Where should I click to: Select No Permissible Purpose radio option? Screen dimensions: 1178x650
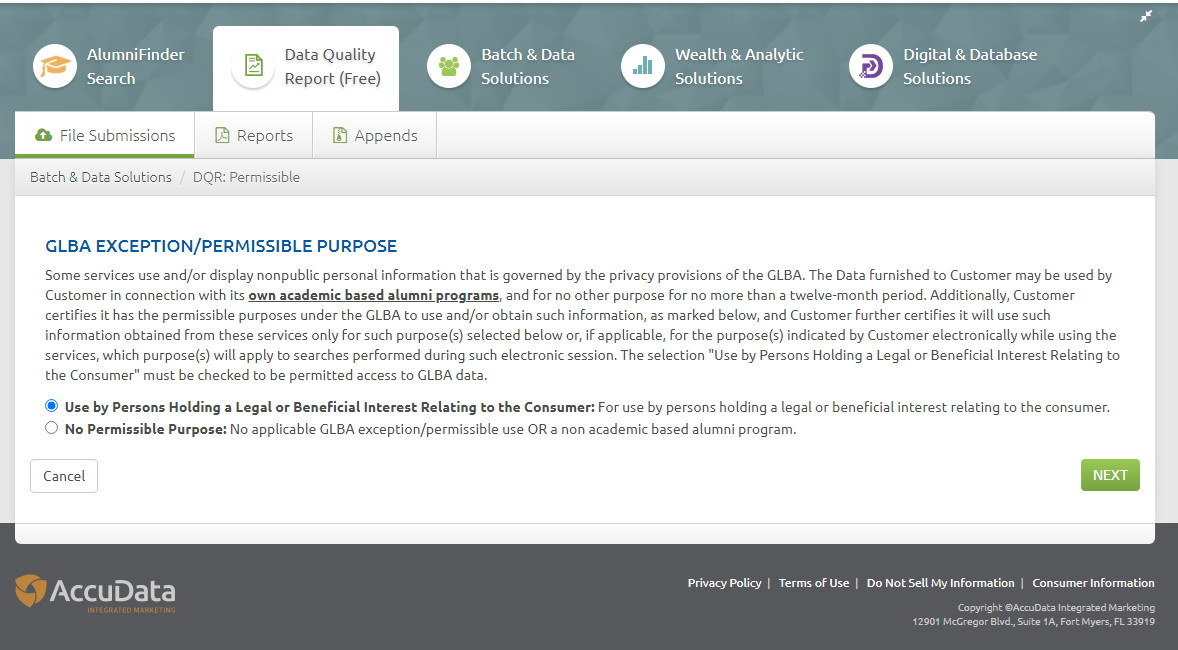(51, 428)
